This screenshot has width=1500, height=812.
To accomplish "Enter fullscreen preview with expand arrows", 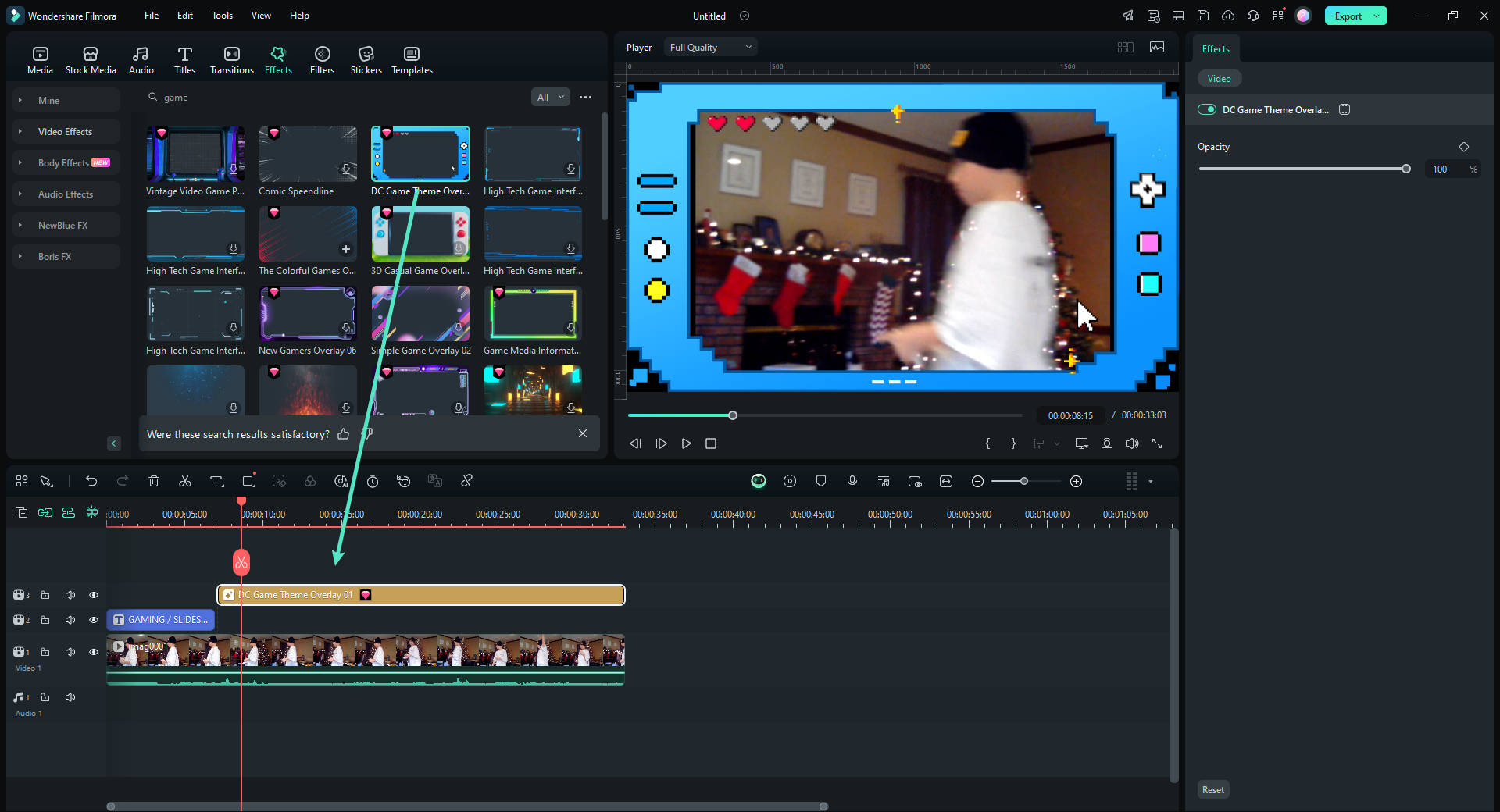I will (x=1157, y=443).
